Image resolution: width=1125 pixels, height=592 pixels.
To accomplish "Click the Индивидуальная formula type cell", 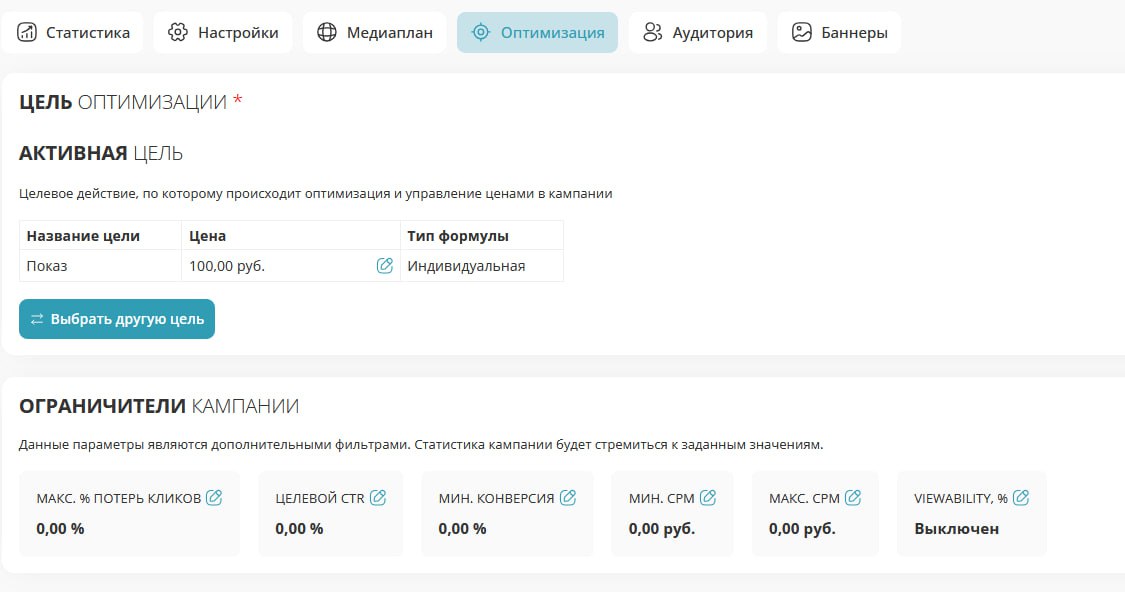I will (x=481, y=266).
